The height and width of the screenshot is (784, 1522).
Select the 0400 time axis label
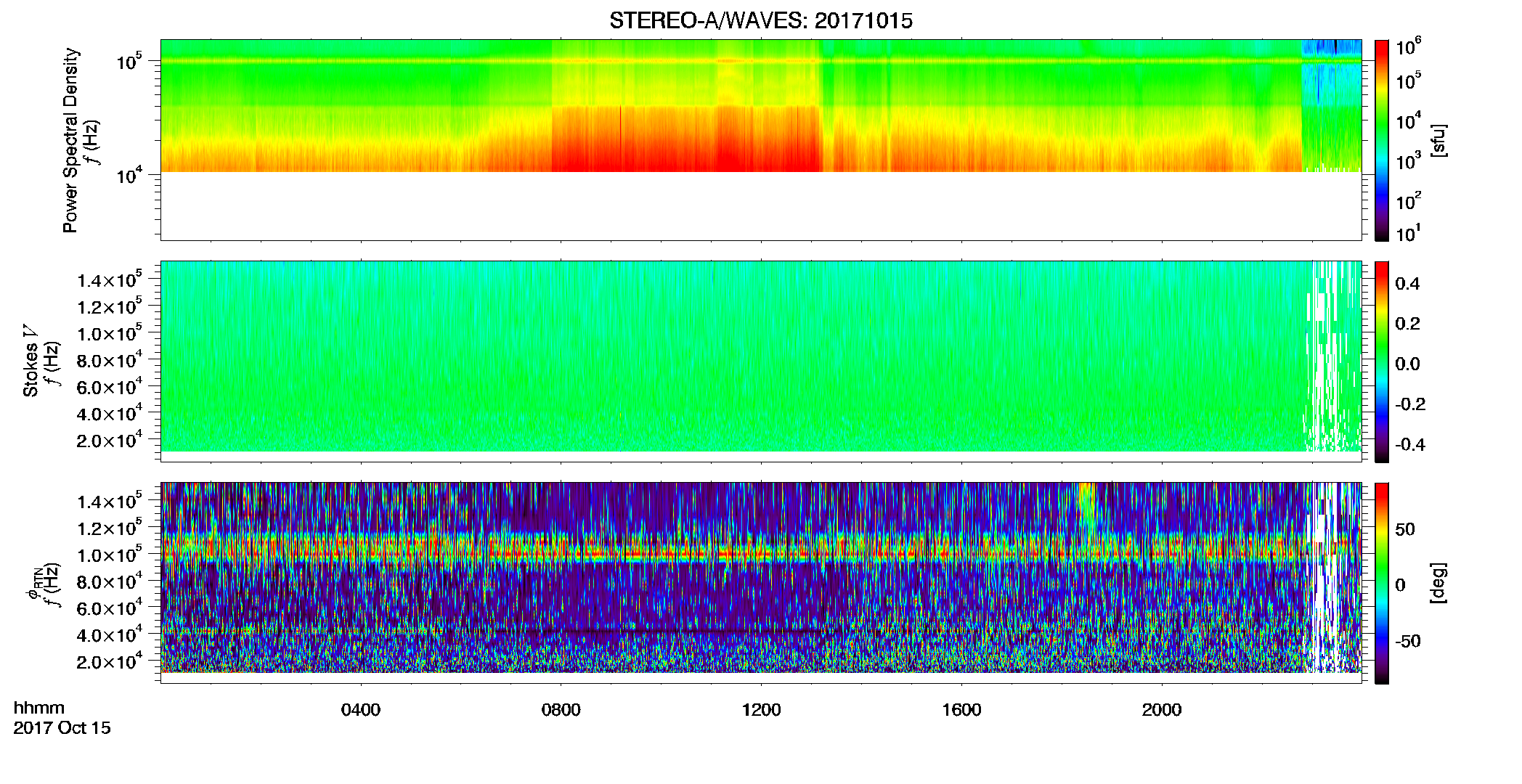tap(361, 709)
